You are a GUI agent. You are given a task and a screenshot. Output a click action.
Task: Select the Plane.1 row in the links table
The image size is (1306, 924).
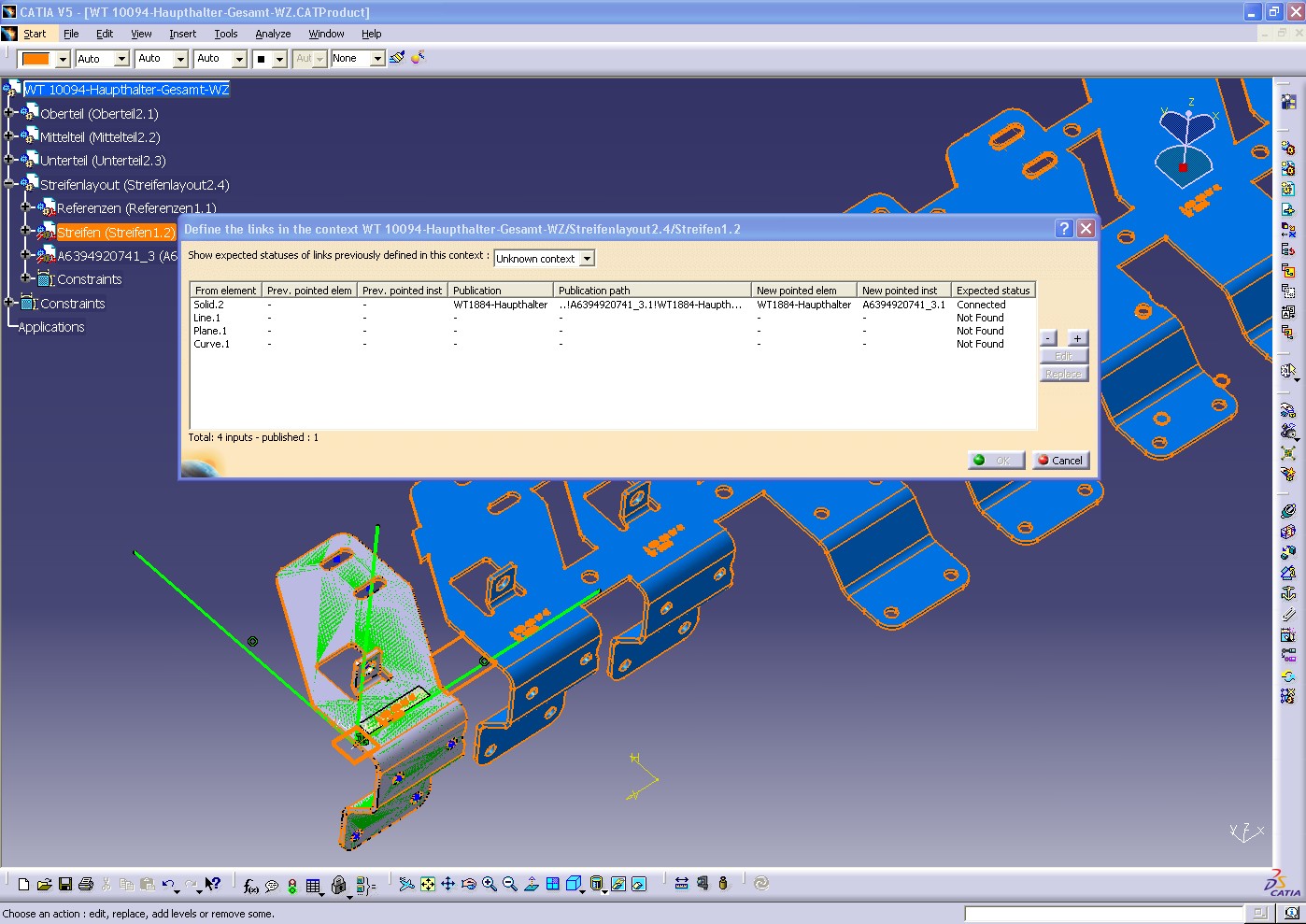pos(612,331)
